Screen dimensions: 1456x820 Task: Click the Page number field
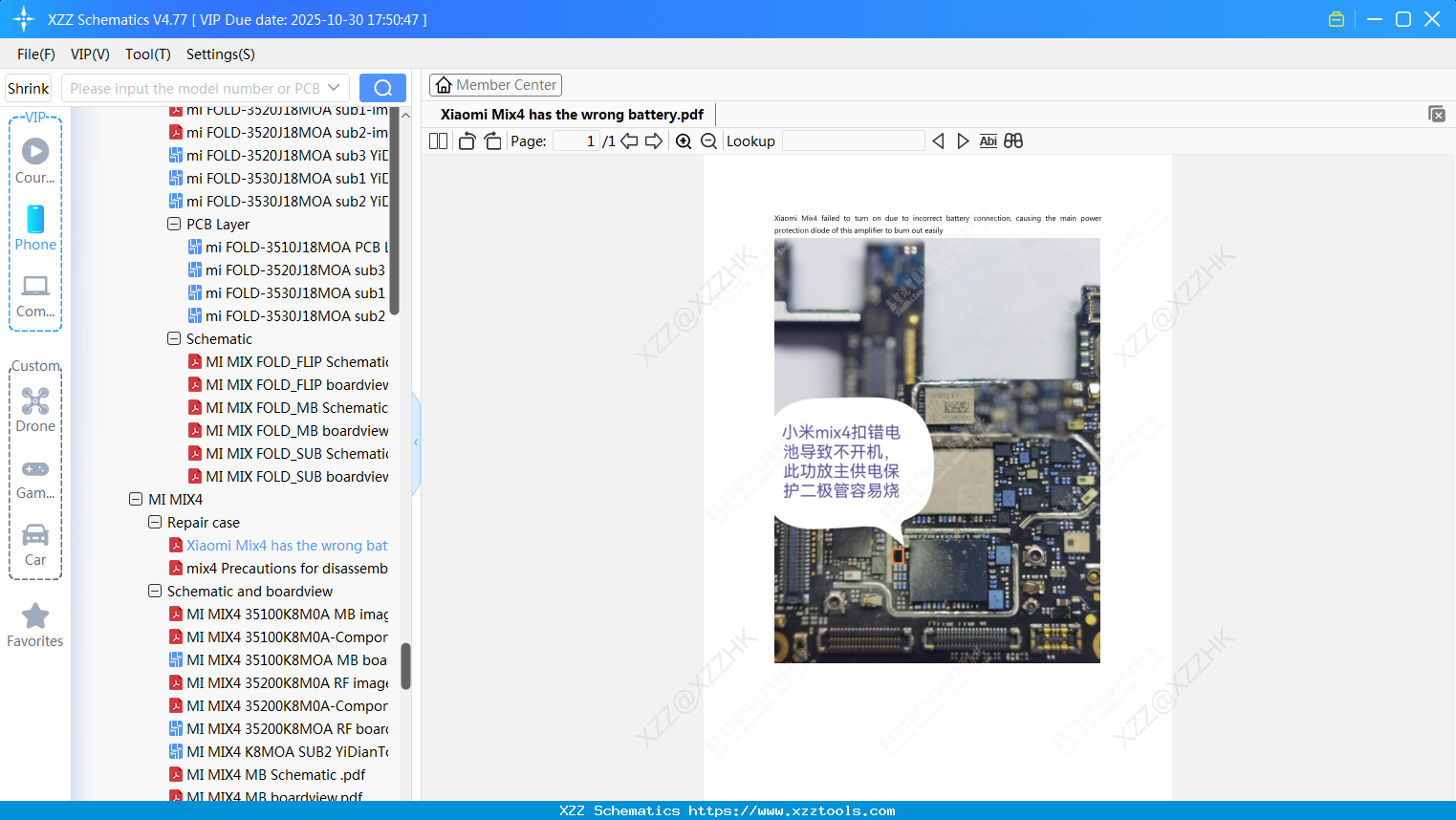point(576,141)
